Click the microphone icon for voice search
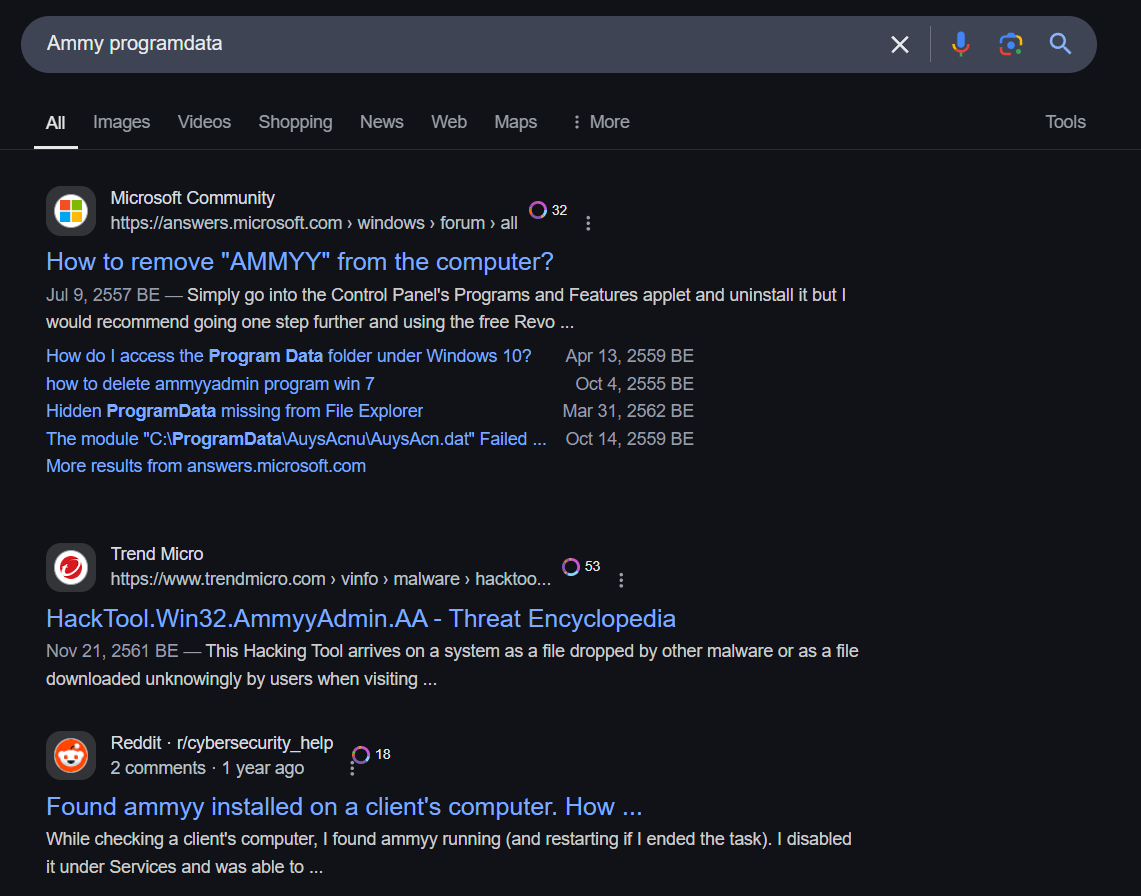 [x=960, y=44]
